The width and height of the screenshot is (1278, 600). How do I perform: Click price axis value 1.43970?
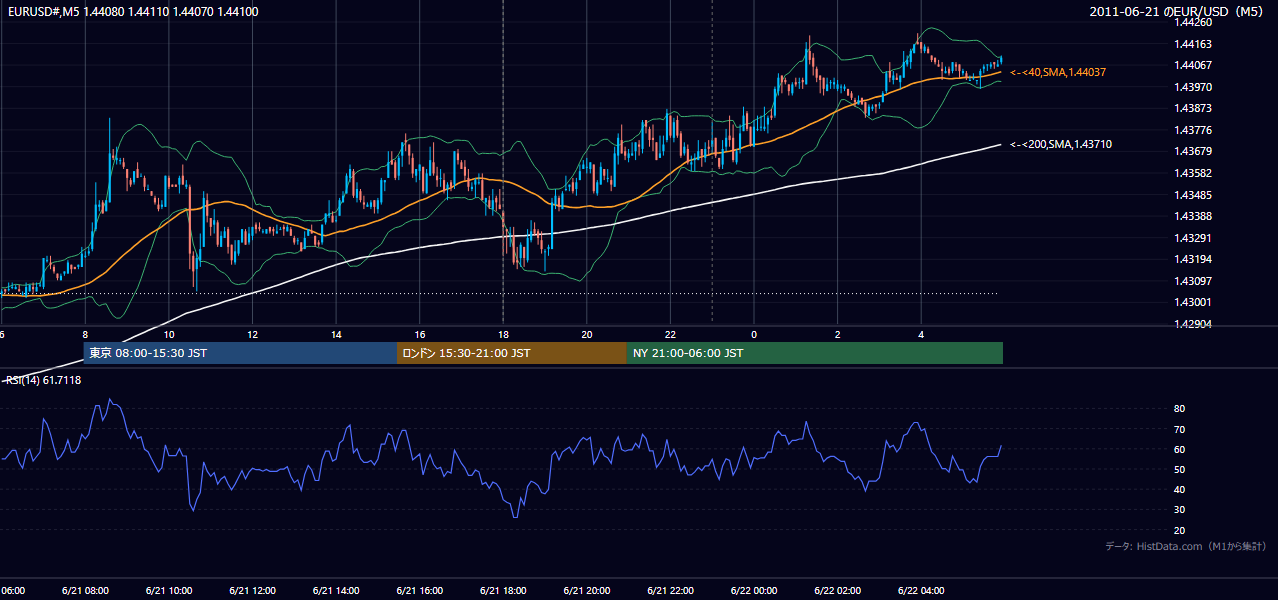(x=1195, y=87)
